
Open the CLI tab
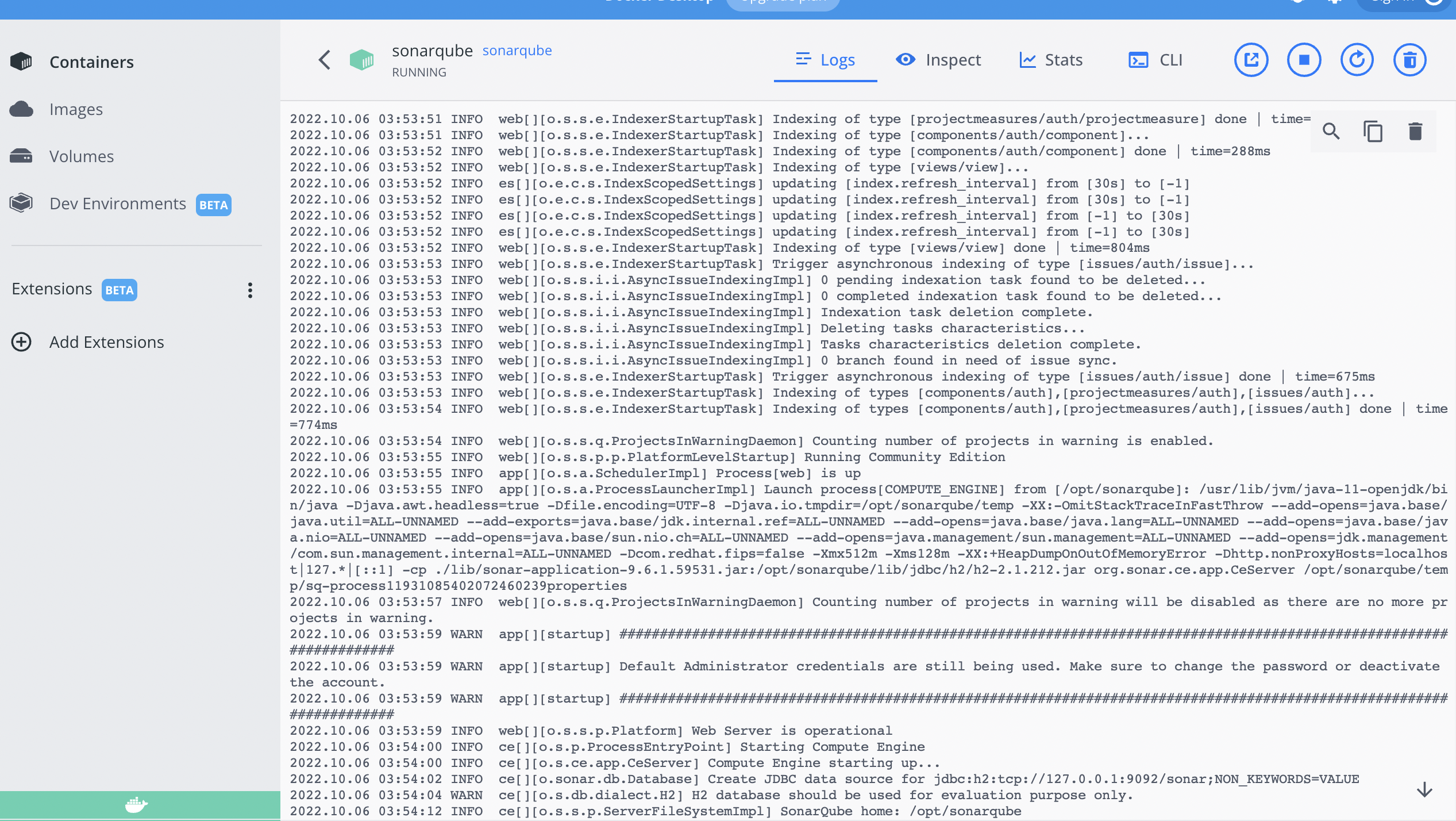point(1155,60)
